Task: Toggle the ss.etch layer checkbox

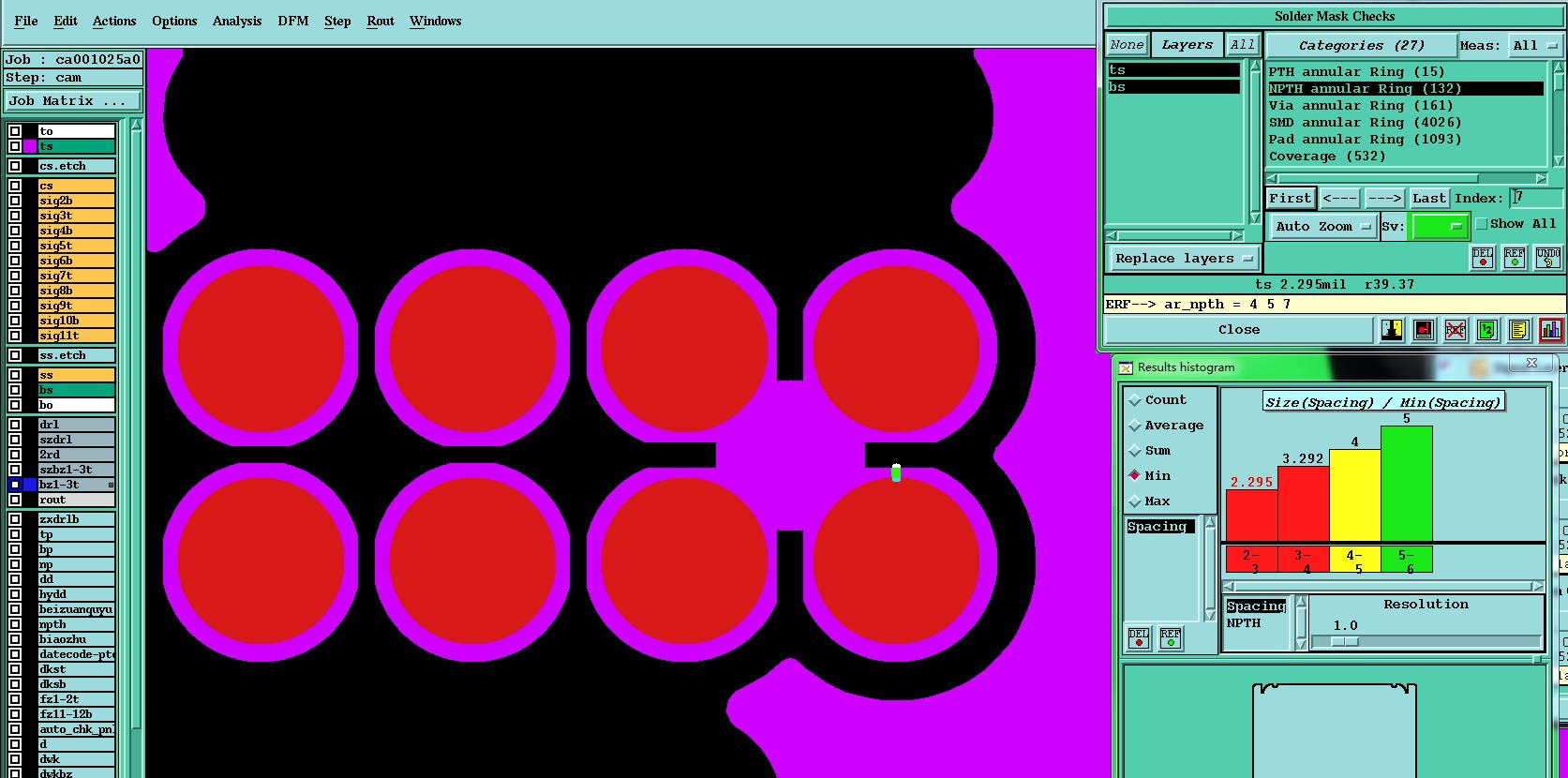Action: tap(15, 355)
